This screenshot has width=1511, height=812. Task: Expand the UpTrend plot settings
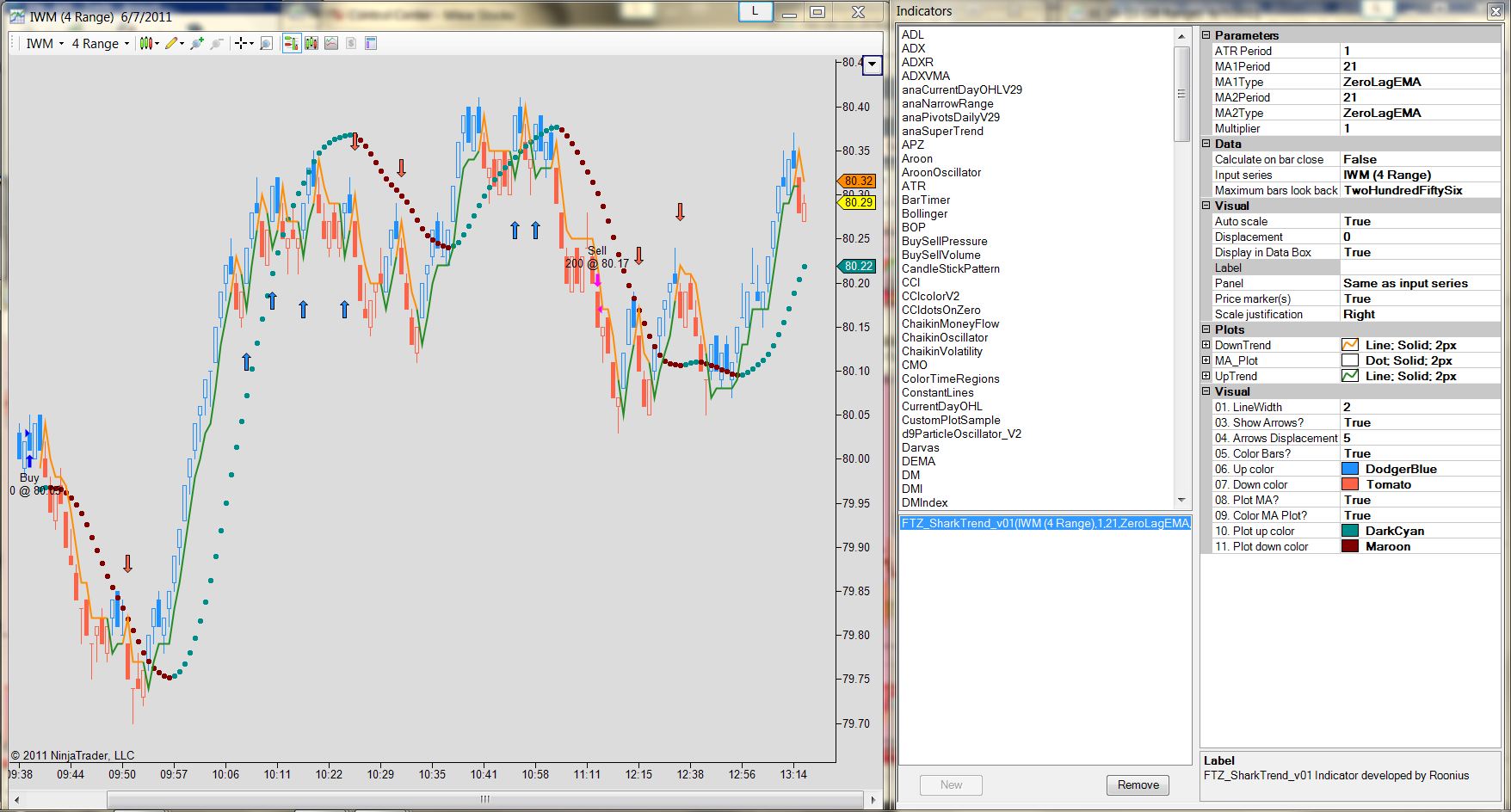coord(1206,376)
